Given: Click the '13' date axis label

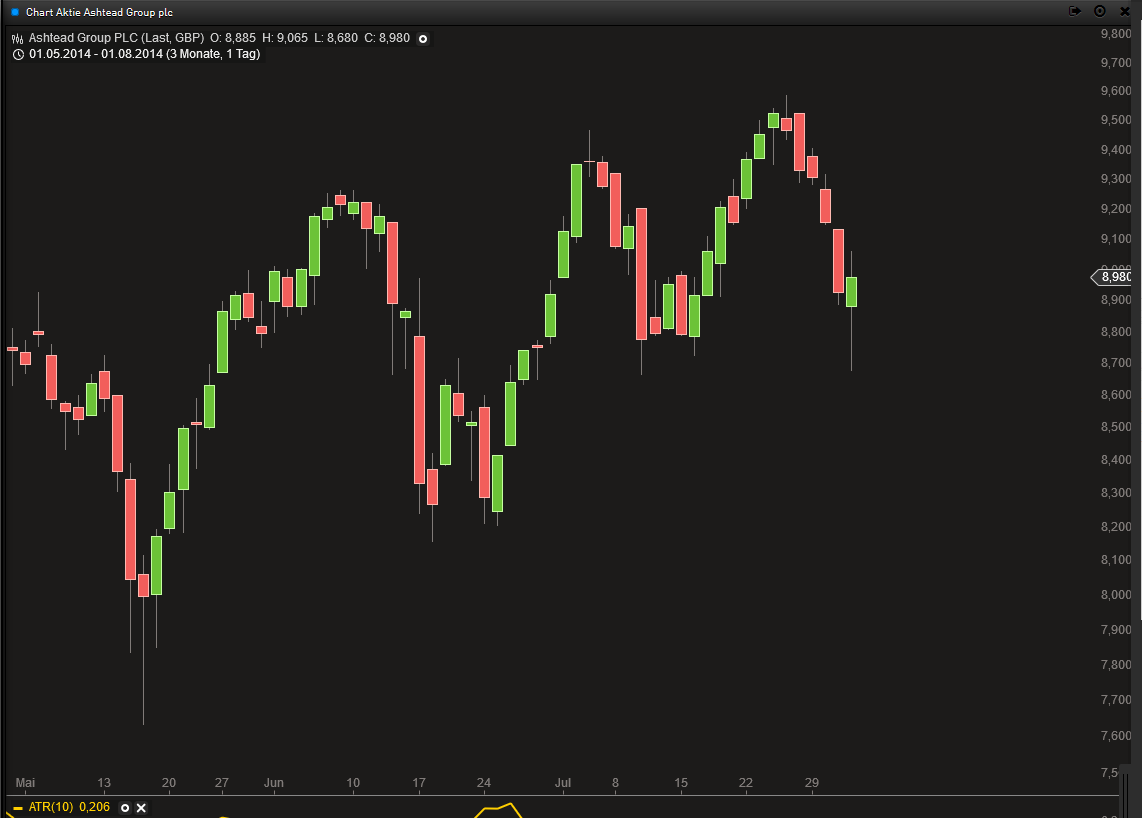Looking at the screenshot, I should pos(104,783).
